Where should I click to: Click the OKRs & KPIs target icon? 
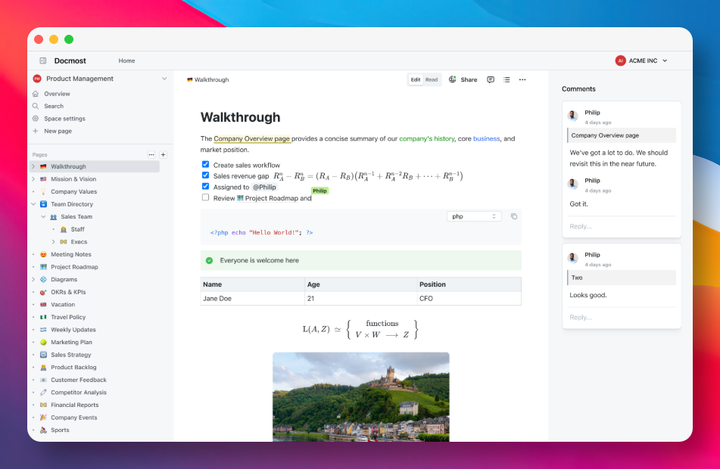point(43,292)
